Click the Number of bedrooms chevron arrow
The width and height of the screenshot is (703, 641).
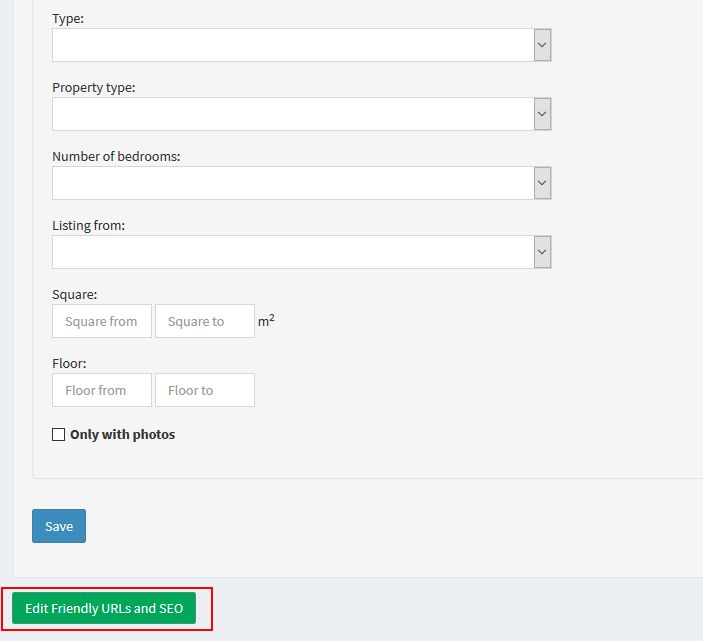point(542,183)
